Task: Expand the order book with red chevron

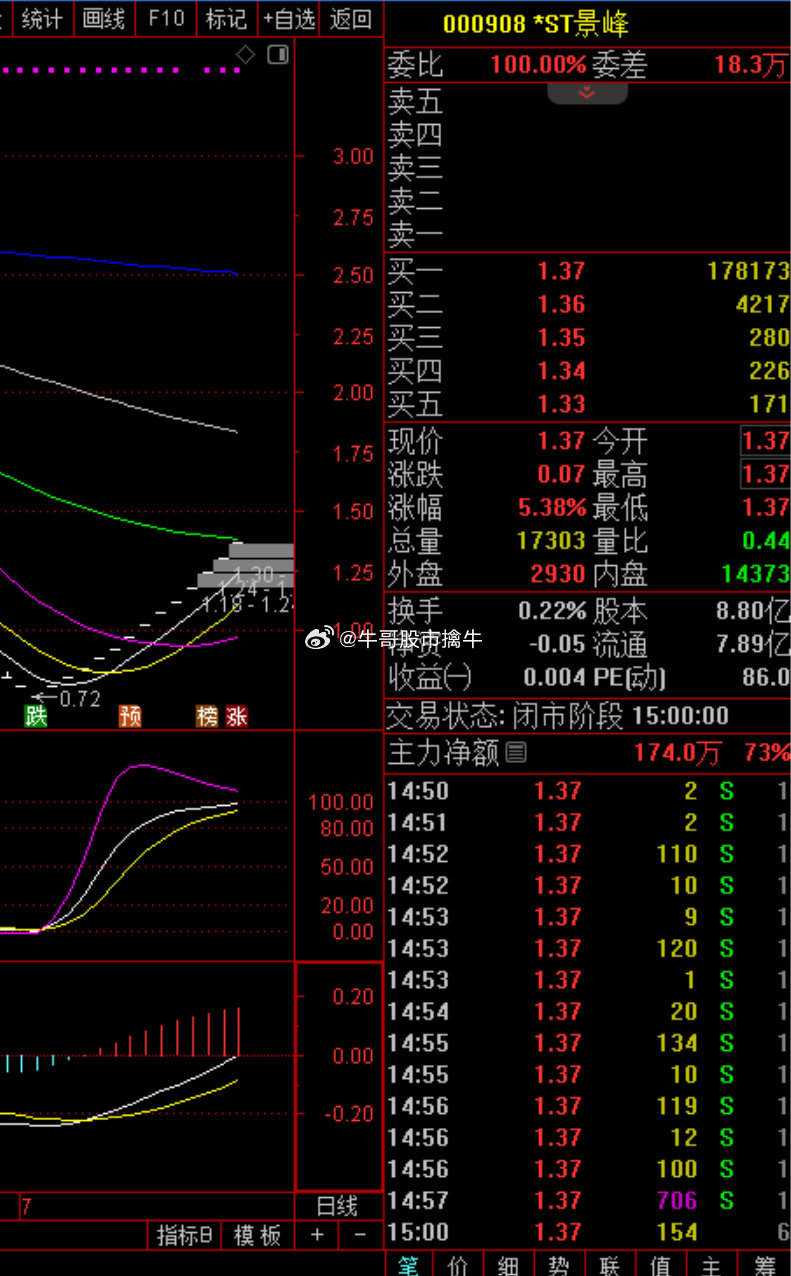Action: (587, 93)
